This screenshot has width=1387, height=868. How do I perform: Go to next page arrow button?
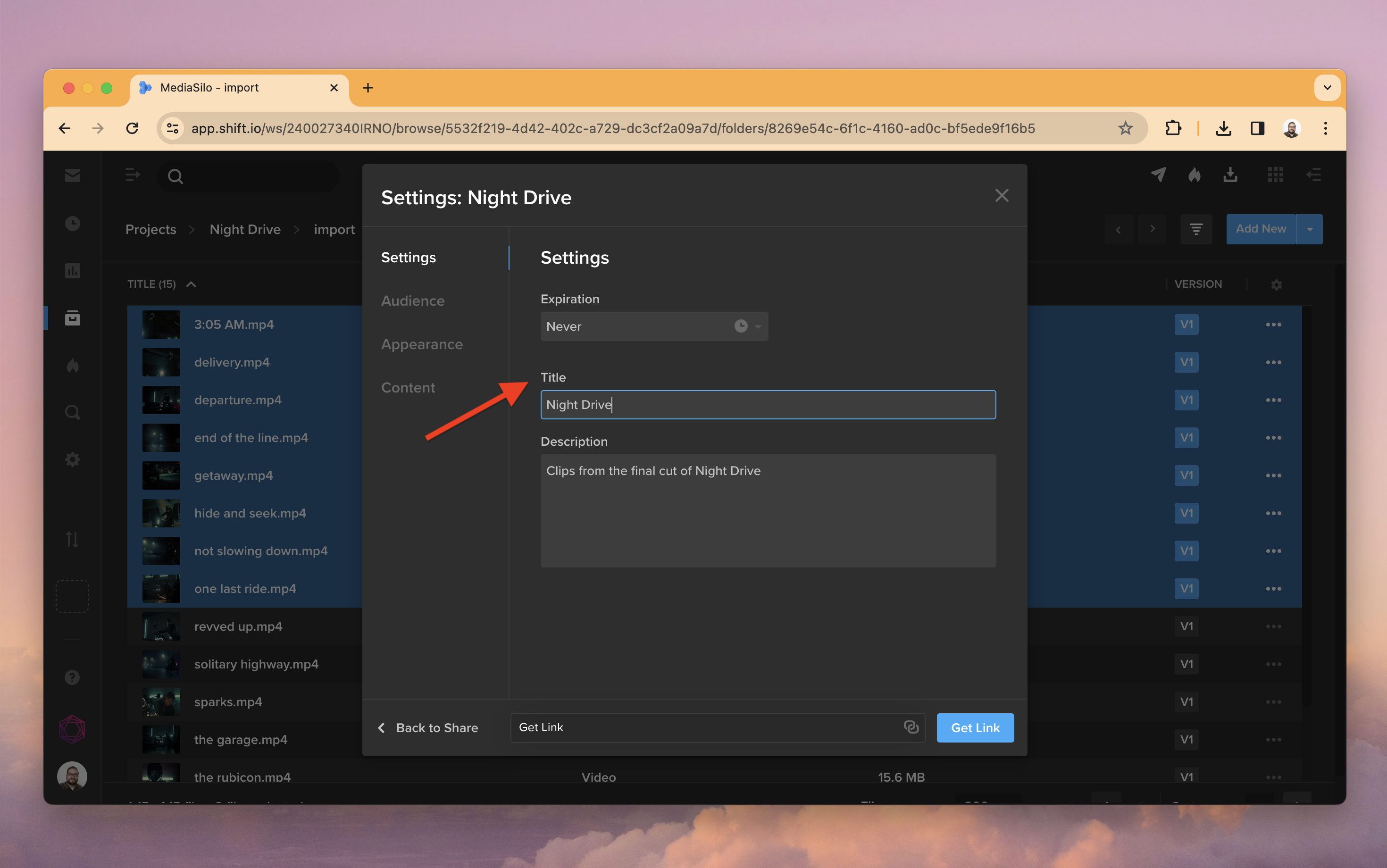1152,229
